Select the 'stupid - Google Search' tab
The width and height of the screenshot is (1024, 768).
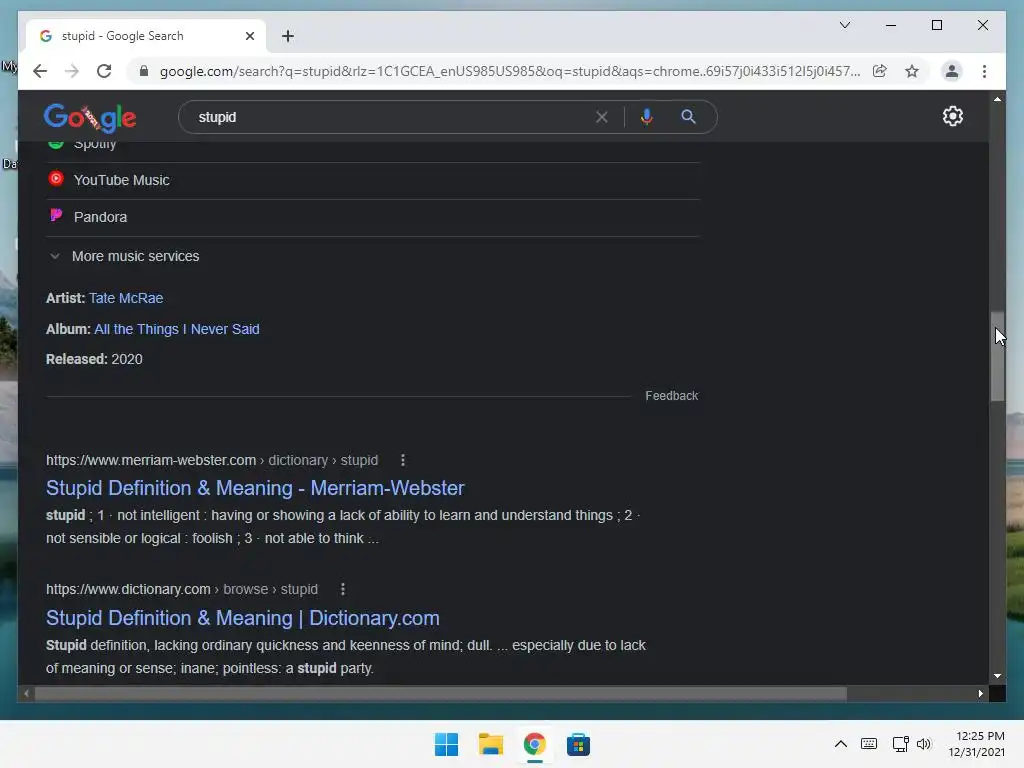tap(146, 36)
